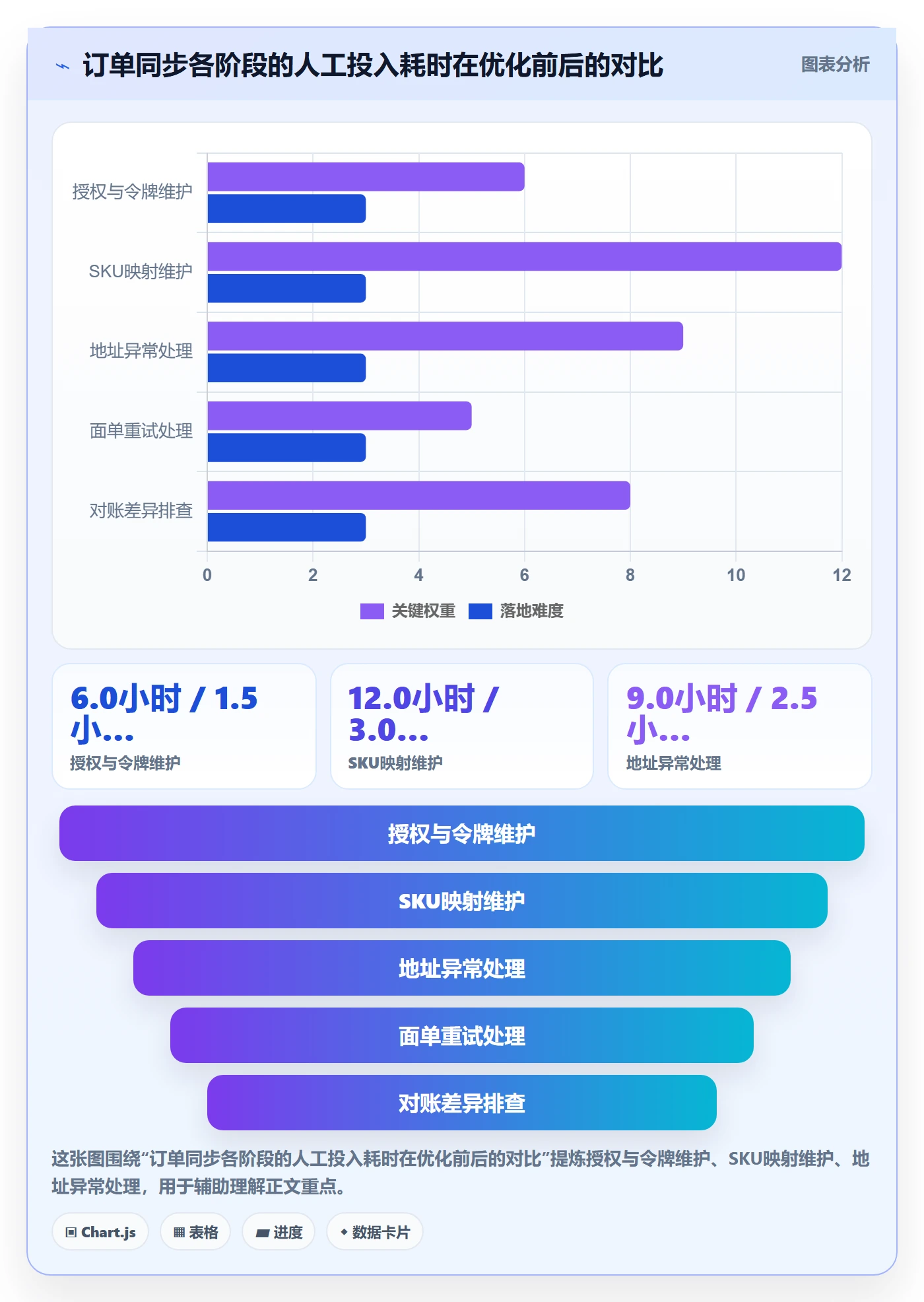Open the 9.0小时 / 2.5 data card
Screen dimensions: 924x1302
click(740, 726)
